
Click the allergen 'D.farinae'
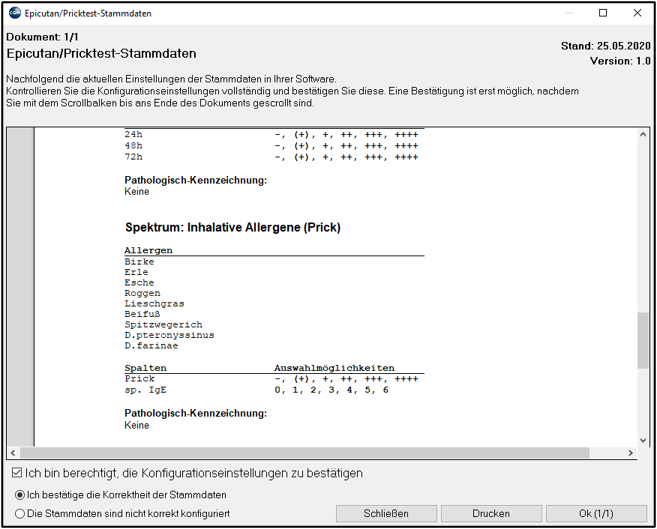tap(151, 346)
